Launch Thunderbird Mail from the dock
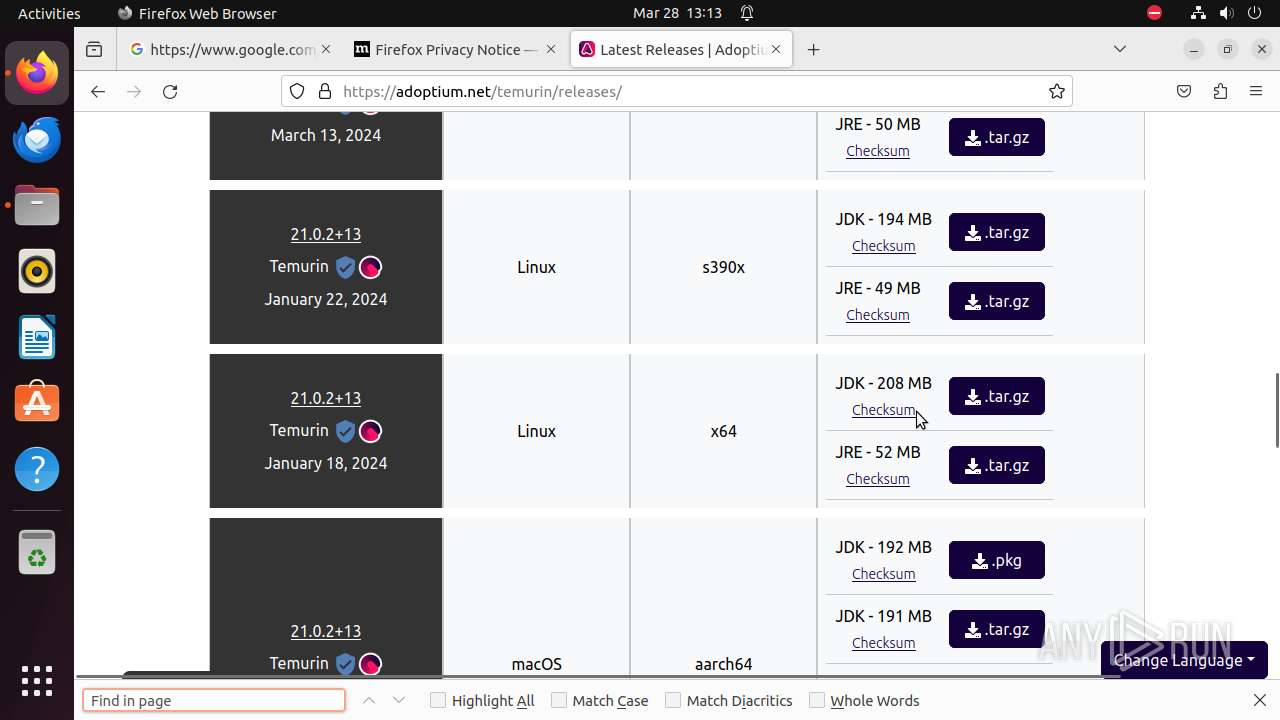The width and height of the screenshot is (1280, 720). pyautogui.click(x=37, y=139)
